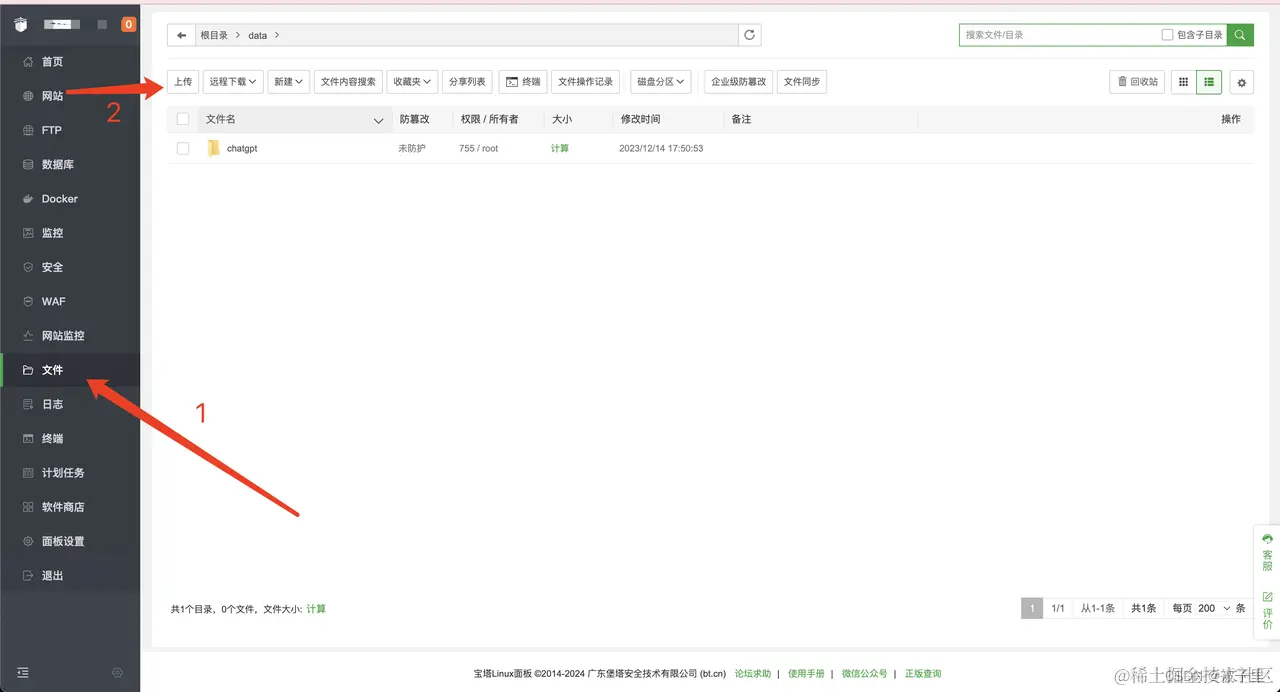Sort by 大小 column header
Viewport: 1280px width, 692px height.
(x=562, y=119)
